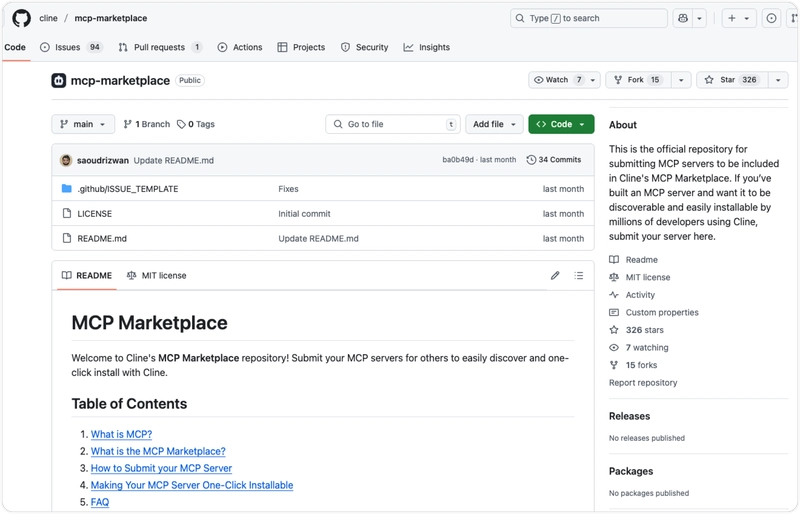The height and width of the screenshot is (514, 800).
Task: Select the README tab in file viewer
Action: [x=87, y=276]
